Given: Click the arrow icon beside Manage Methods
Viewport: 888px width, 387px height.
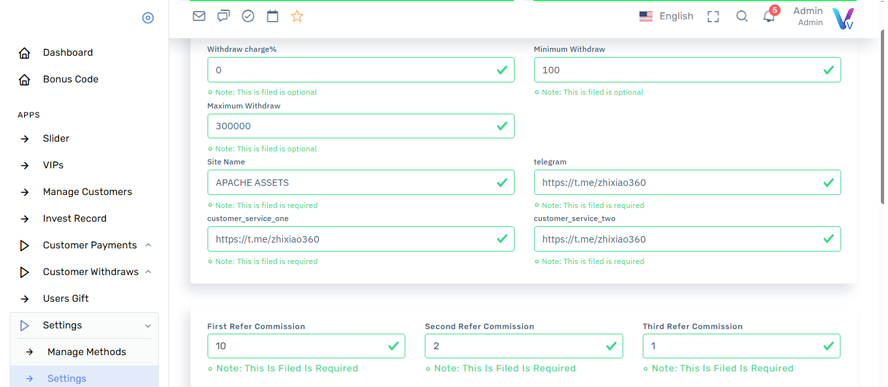Looking at the screenshot, I should (29, 352).
